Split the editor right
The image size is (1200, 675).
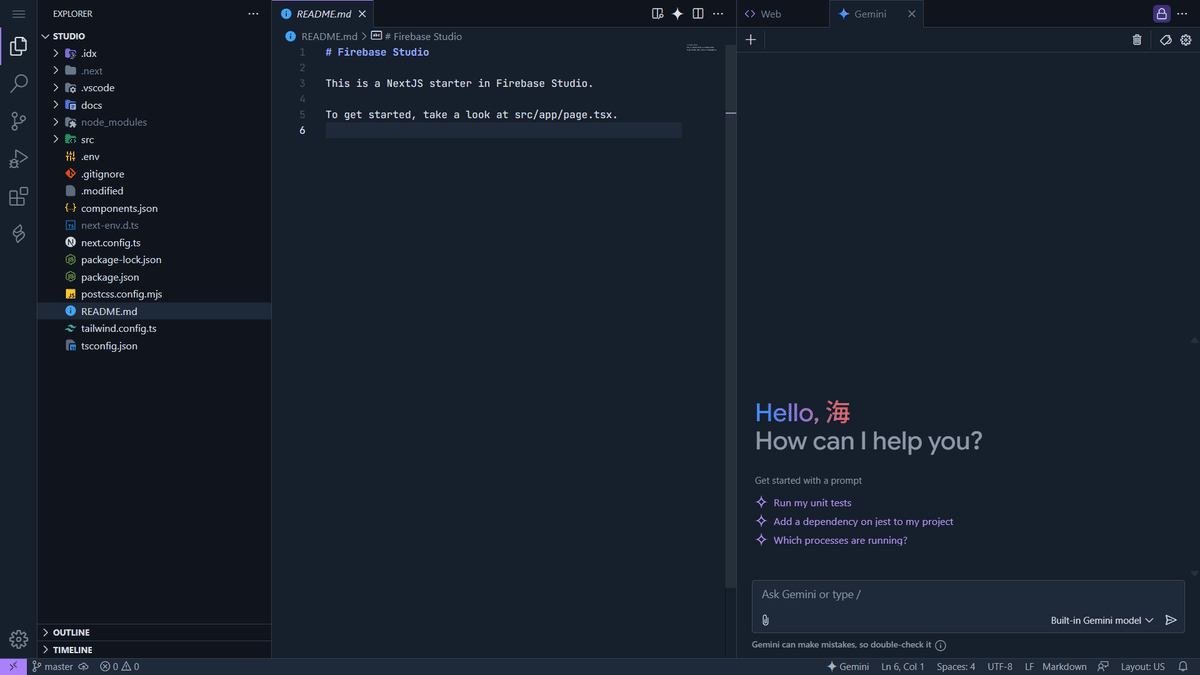coord(698,14)
